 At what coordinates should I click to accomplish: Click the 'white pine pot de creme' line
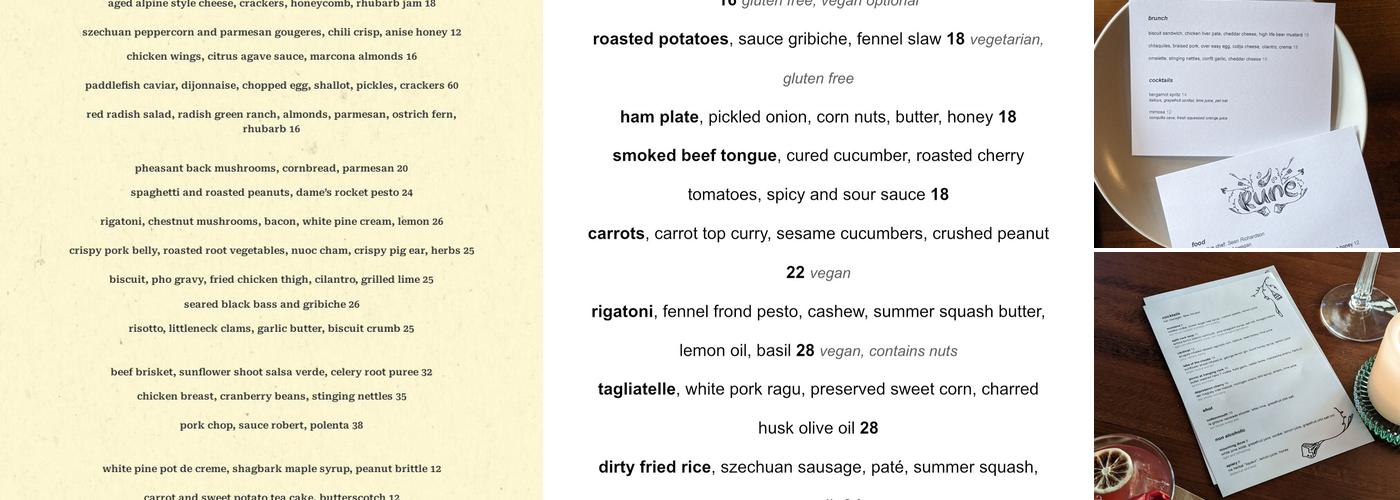point(271,469)
